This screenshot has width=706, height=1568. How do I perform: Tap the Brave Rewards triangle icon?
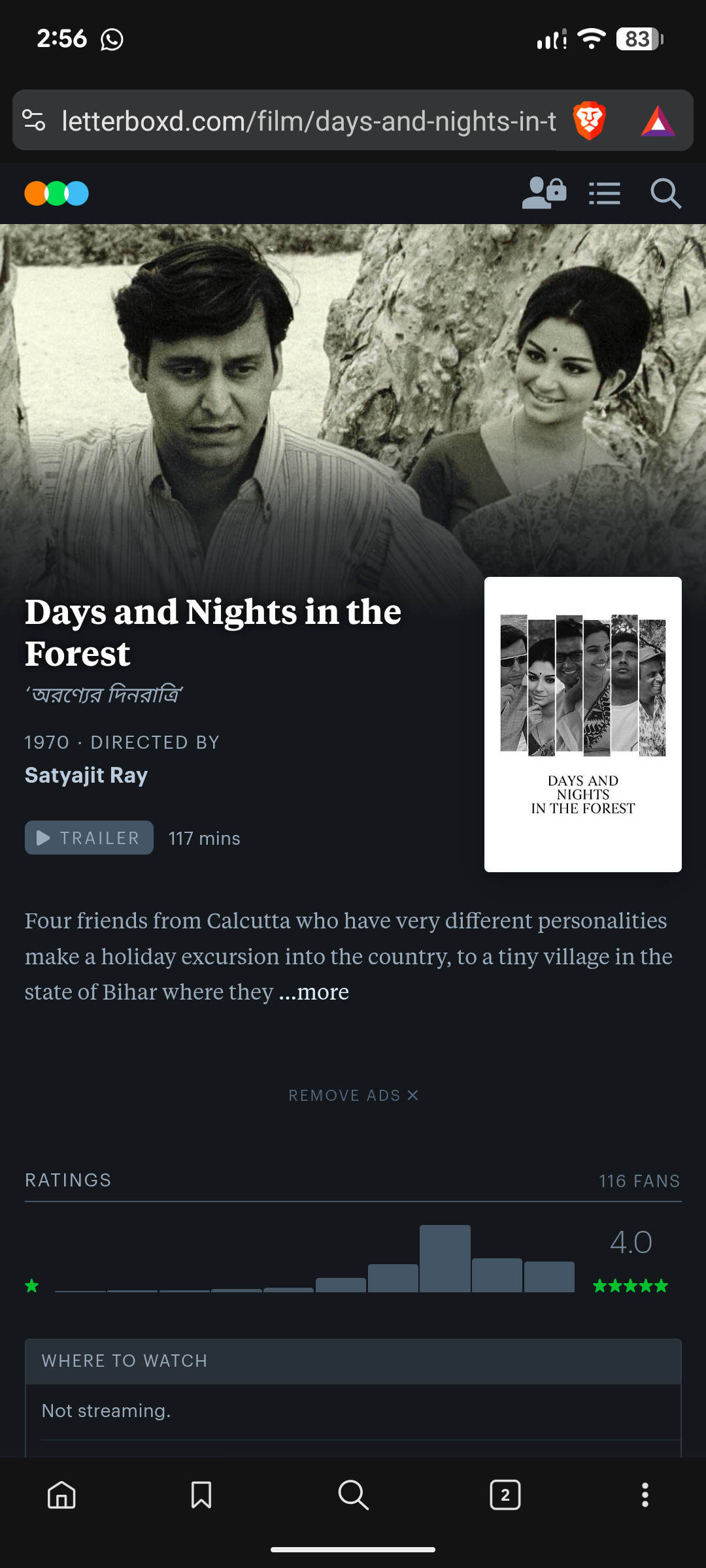pos(658,121)
